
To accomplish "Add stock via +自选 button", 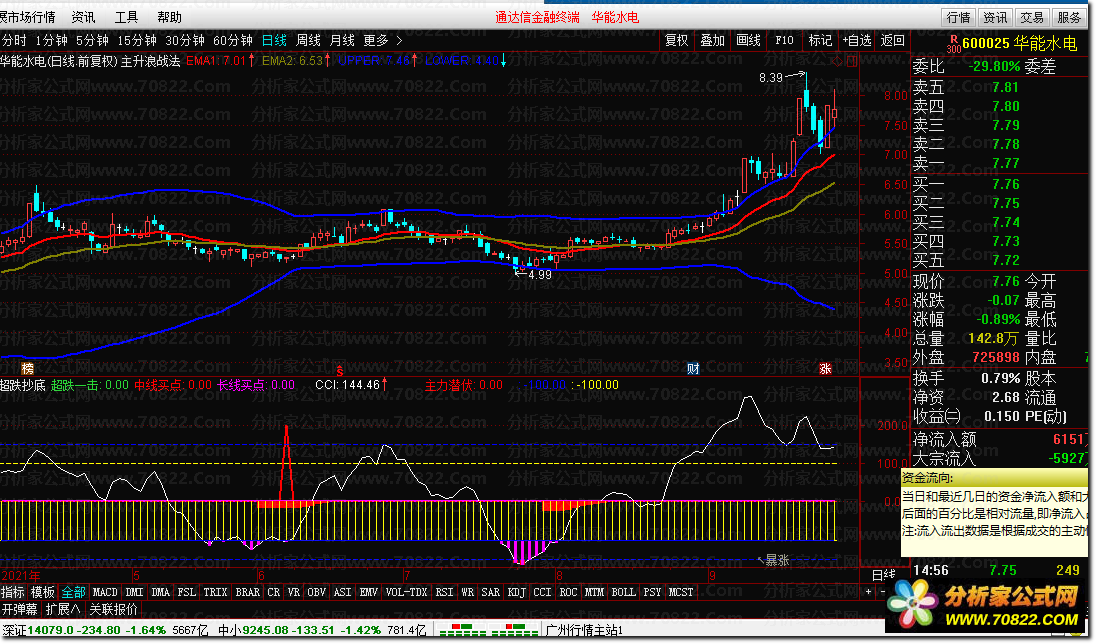I will 856,41.
